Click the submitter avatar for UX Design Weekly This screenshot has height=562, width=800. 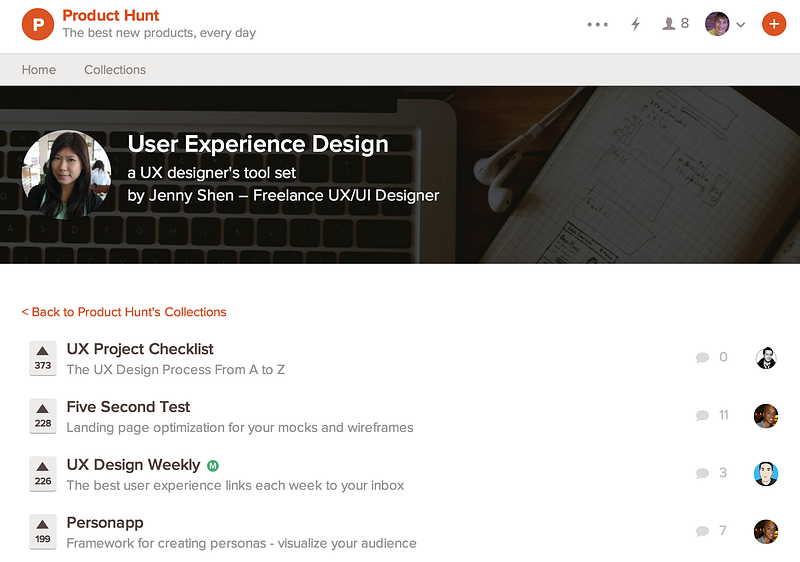click(x=766, y=474)
